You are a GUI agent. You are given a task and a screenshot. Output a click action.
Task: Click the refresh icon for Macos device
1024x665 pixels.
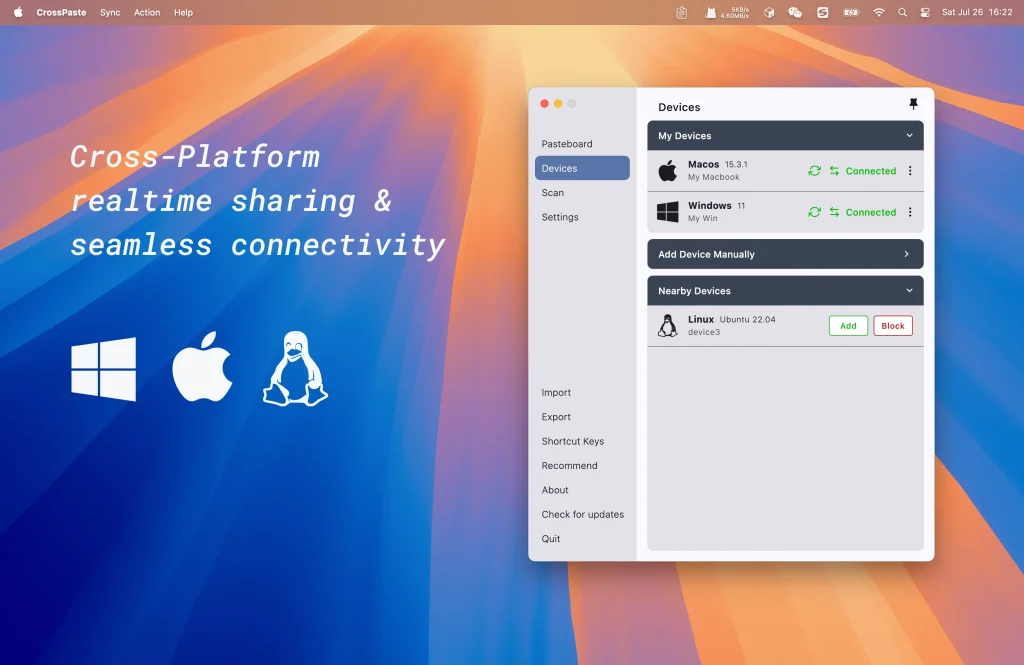coord(814,170)
